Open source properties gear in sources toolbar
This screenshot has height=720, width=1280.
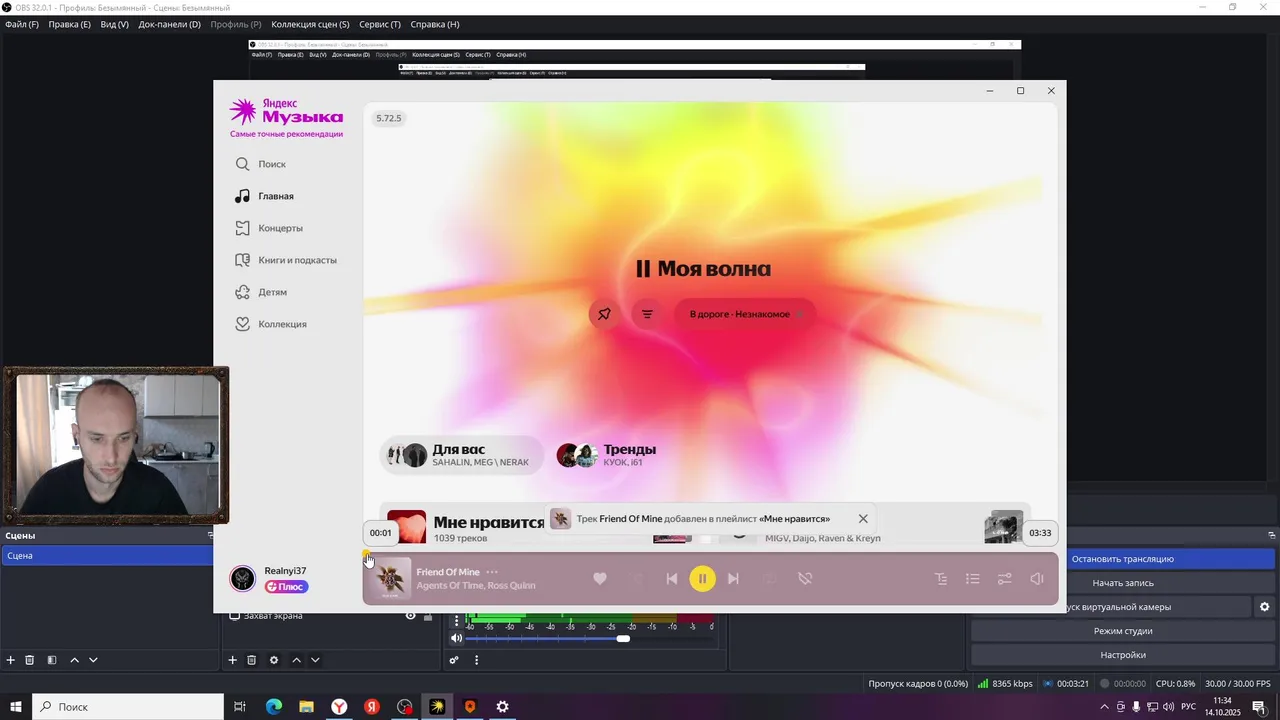coord(274,660)
